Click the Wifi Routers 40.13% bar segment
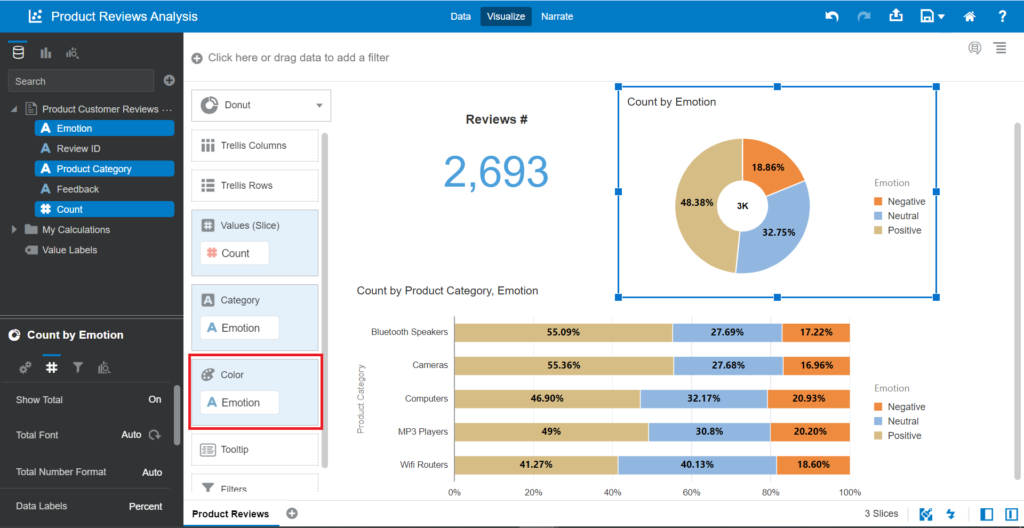The height and width of the screenshot is (528, 1024). [x=697, y=465]
